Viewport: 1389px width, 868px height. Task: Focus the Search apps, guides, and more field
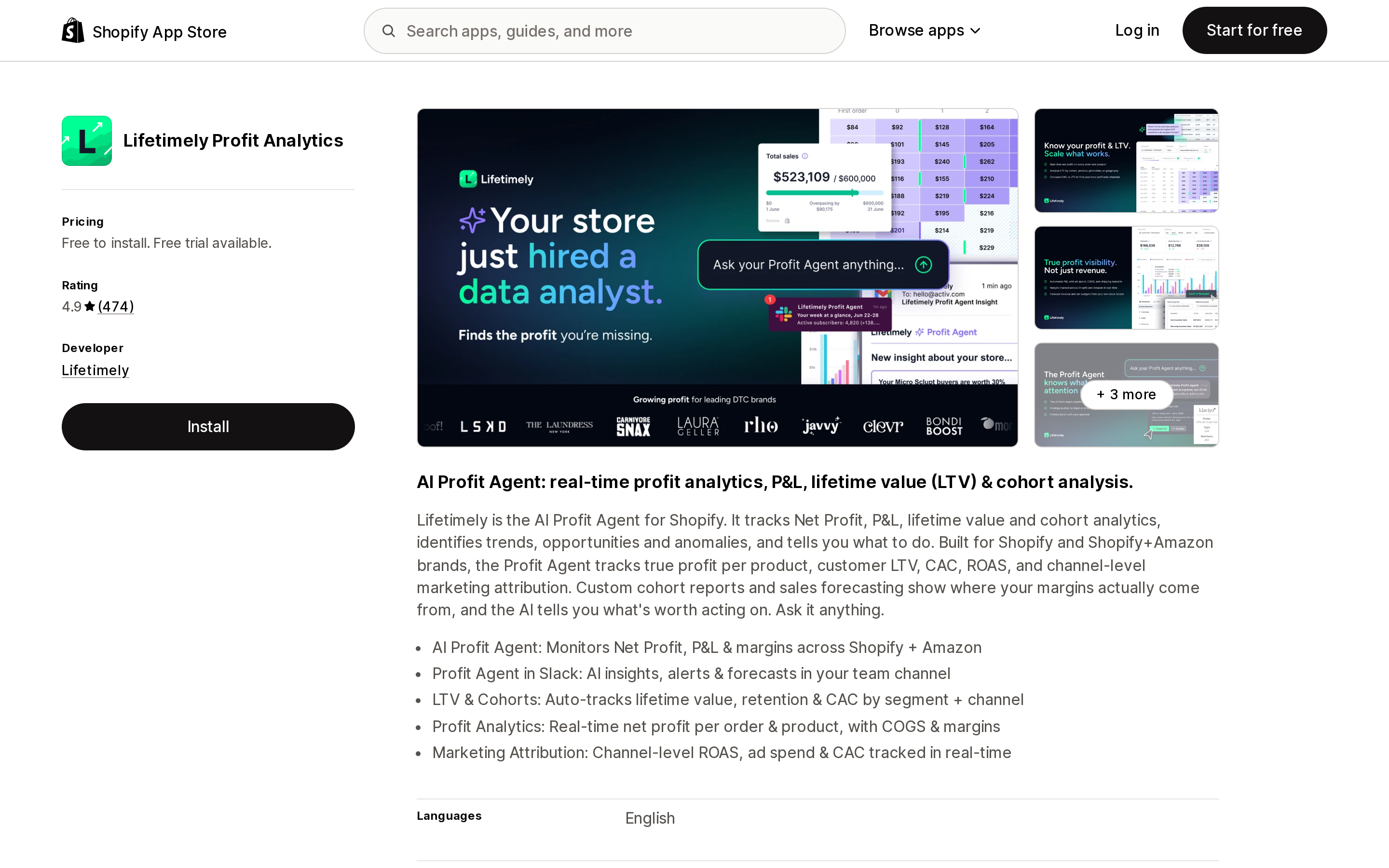(x=604, y=31)
